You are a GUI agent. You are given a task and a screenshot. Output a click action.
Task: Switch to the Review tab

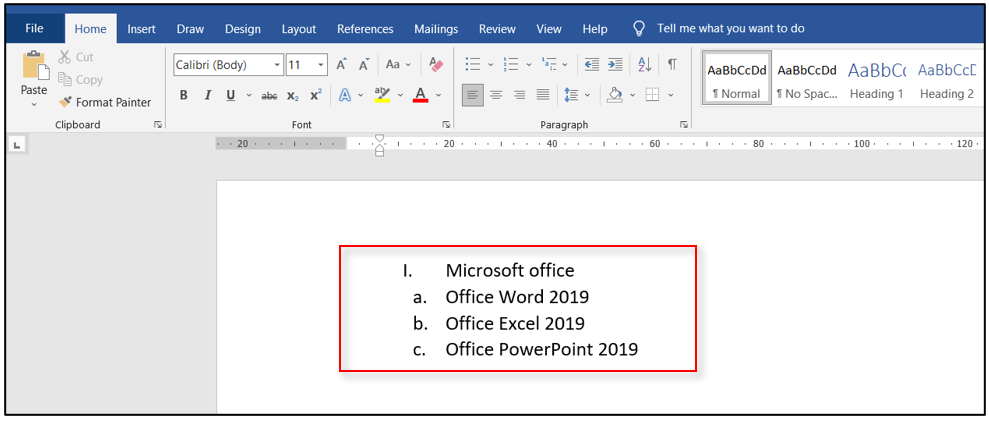[497, 29]
